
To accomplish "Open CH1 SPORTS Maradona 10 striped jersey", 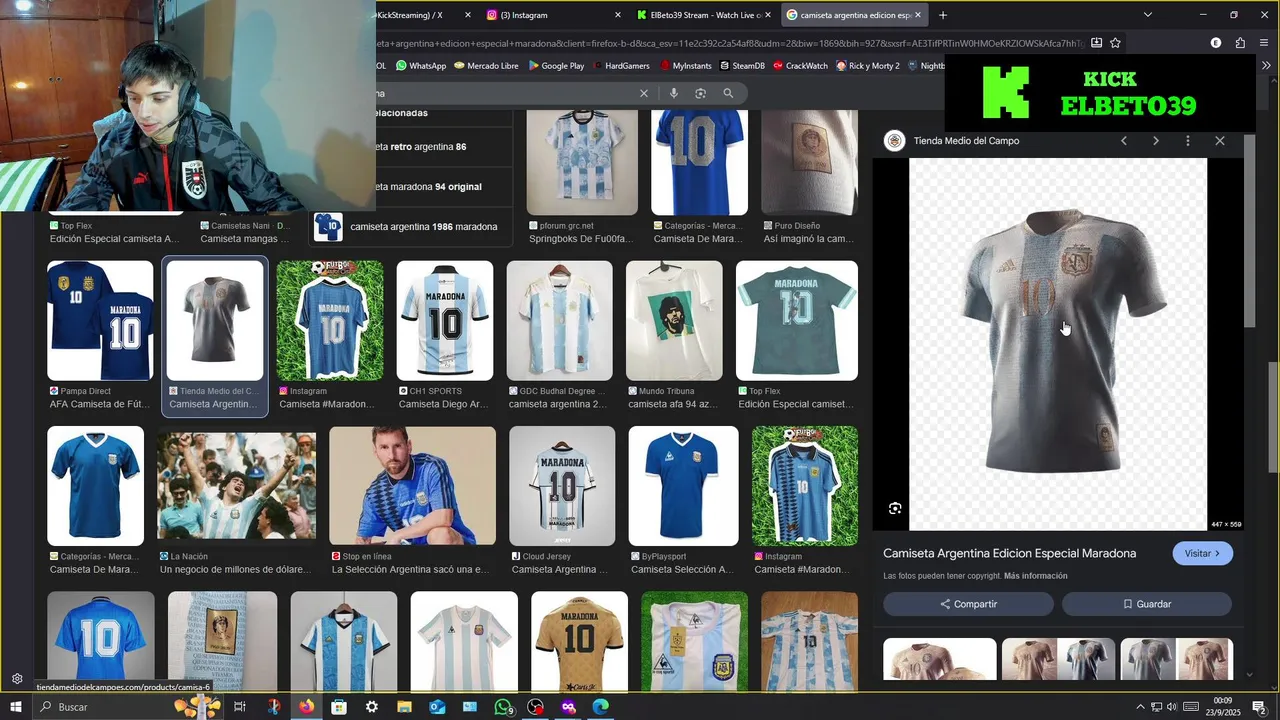I will click(x=445, y=321).
